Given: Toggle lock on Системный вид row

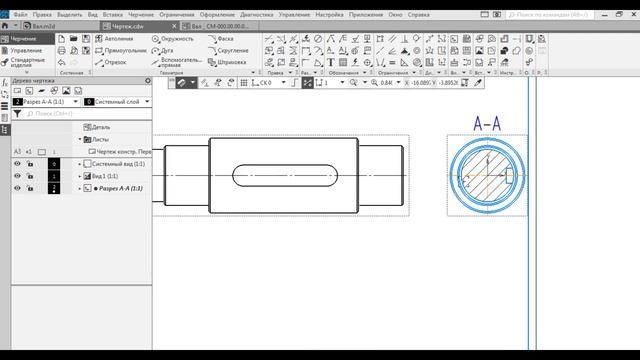Looking at the screenshot, I should pyautogui.click(x=30, y=164).
